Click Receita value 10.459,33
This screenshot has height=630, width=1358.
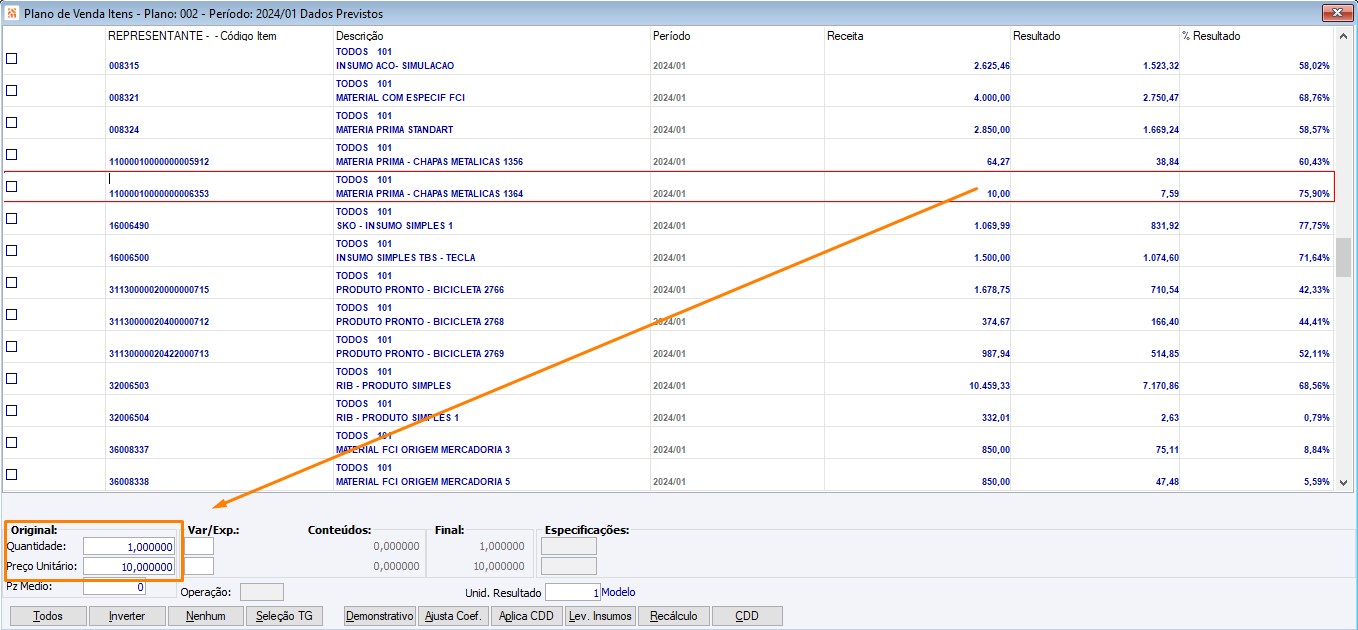pos(990,386)
